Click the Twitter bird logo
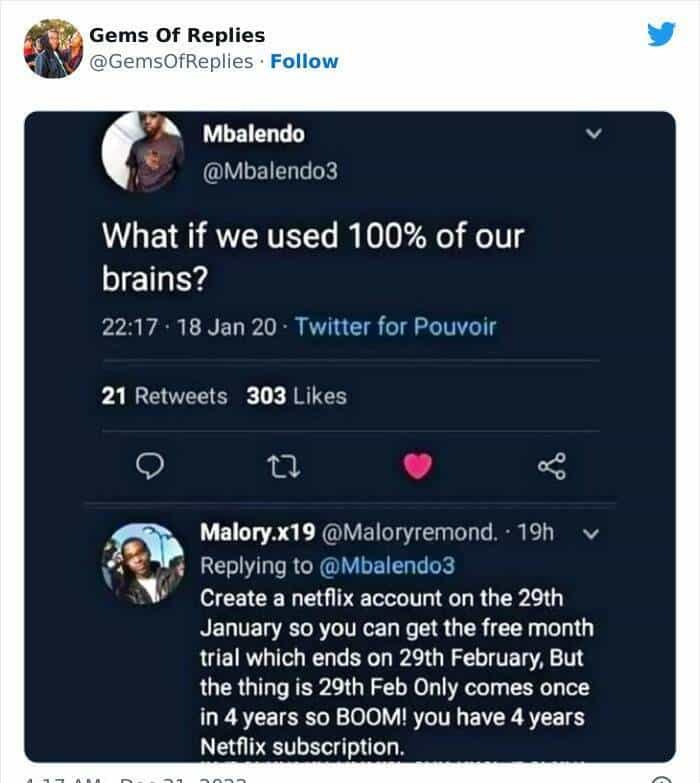The image size is (700, 783). tap(660, 34)
